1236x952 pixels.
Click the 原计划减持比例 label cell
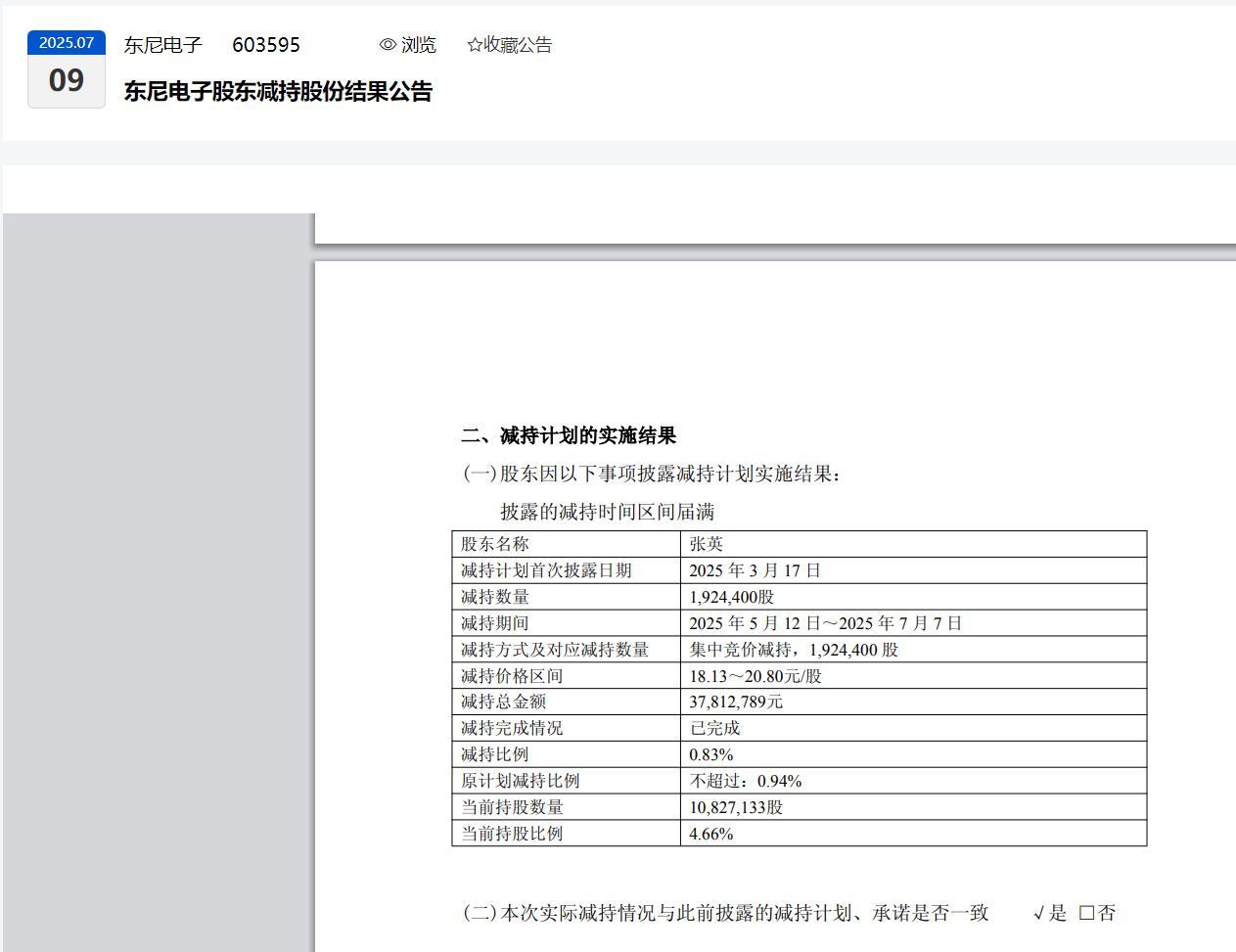(x=567, y=781)
